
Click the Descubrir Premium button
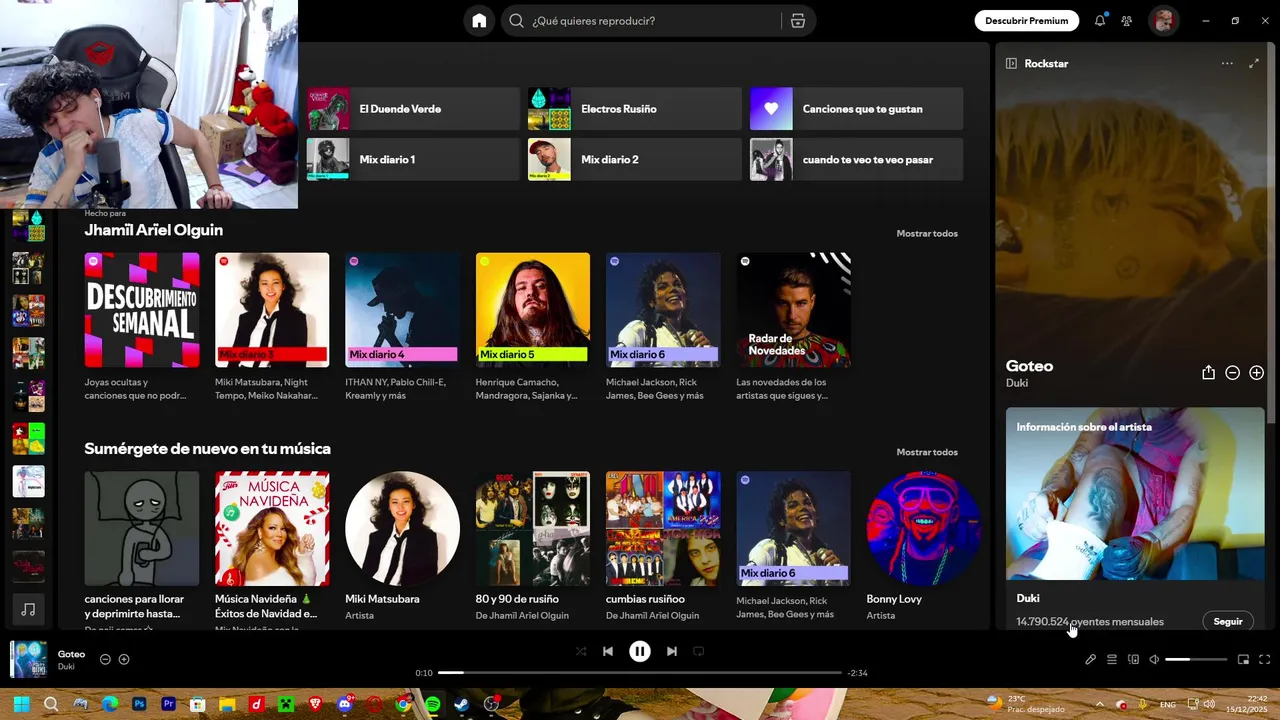(1026, 21)
